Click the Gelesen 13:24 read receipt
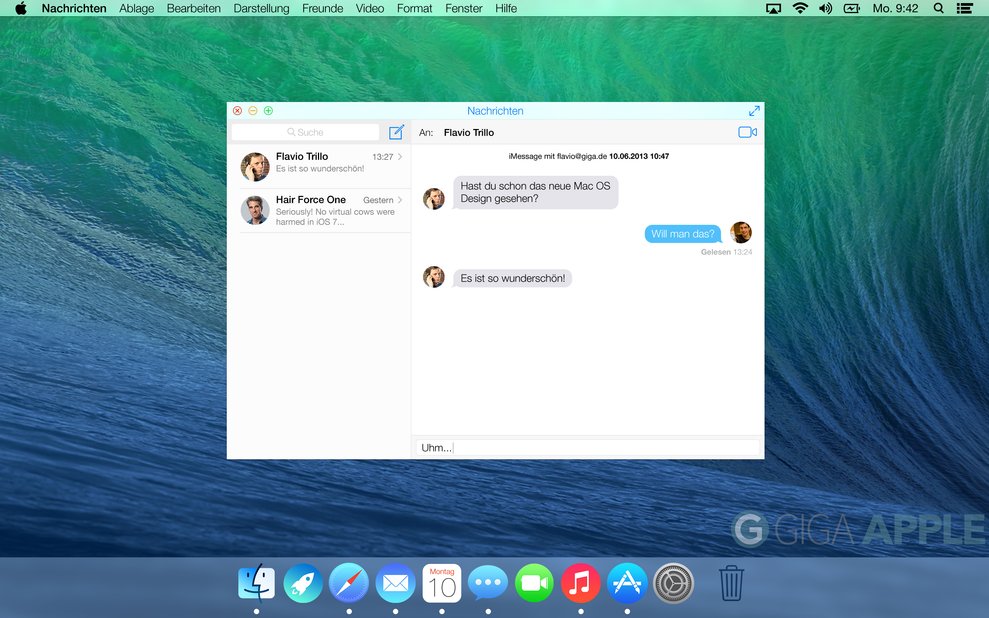Image resolution: width=989 pixels, height=618 pixels. click(727, 252)
